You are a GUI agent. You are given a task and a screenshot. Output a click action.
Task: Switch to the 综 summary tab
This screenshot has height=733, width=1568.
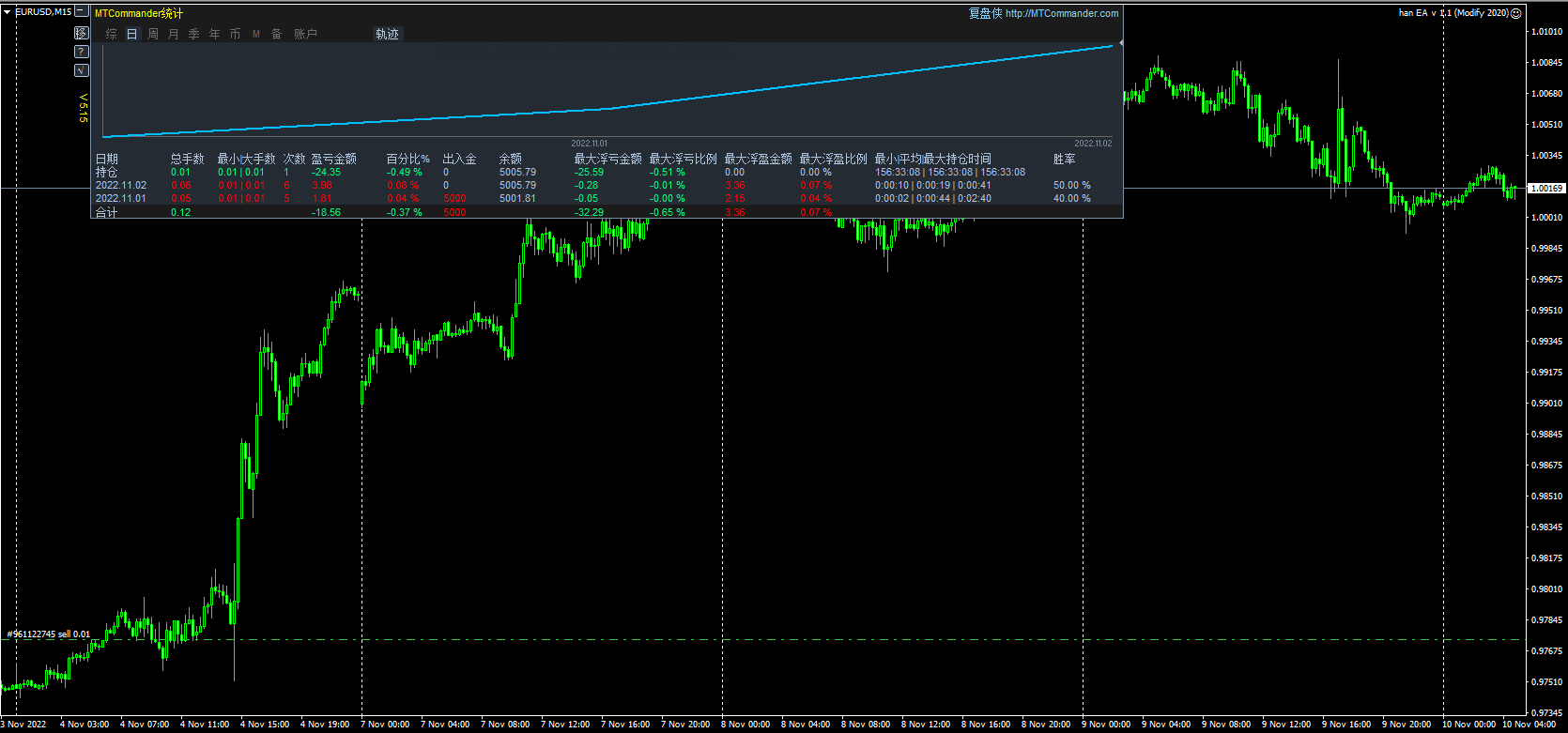[112, 34]
